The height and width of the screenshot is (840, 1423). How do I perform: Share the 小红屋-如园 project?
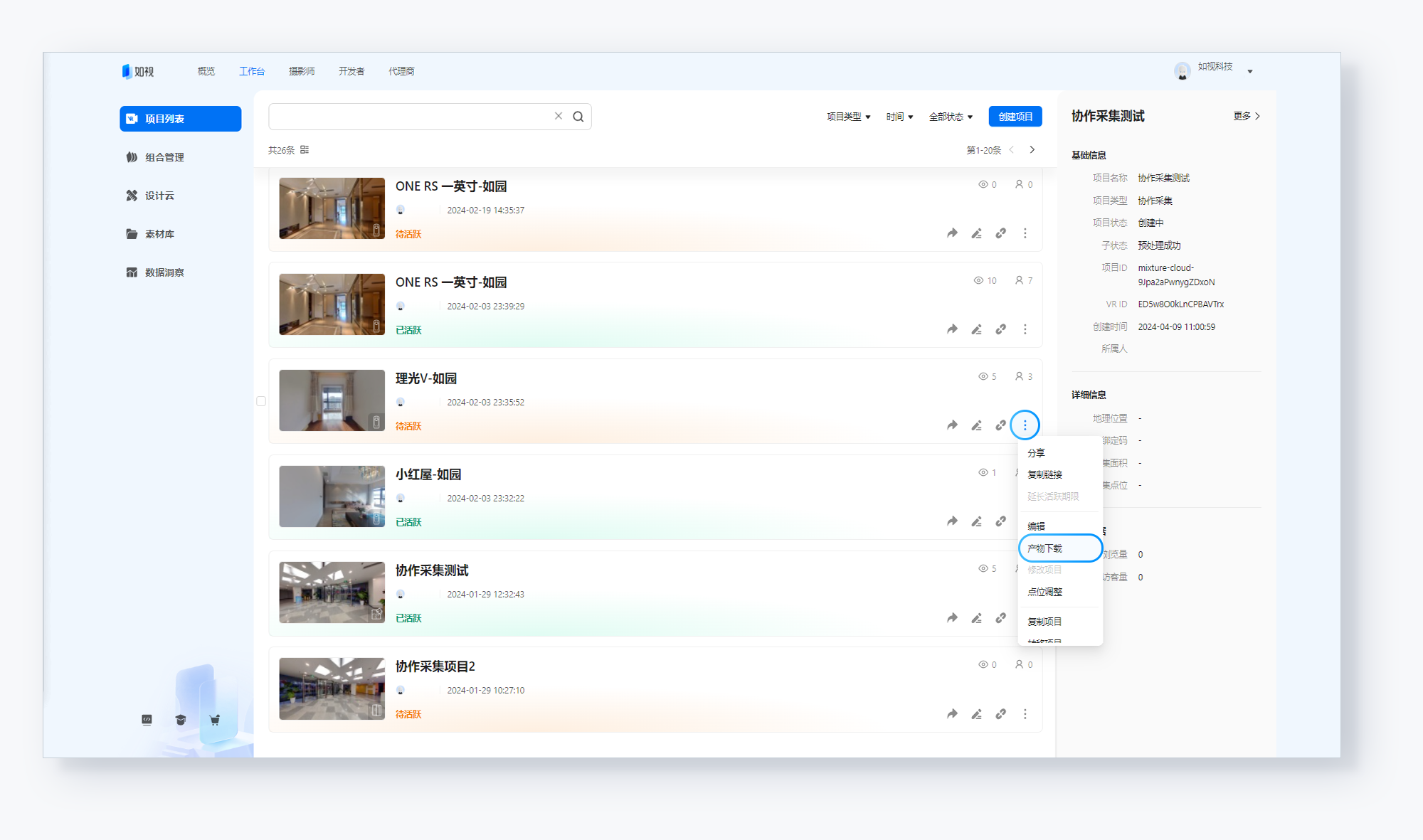pyautogui.click(x=952, y=521)
